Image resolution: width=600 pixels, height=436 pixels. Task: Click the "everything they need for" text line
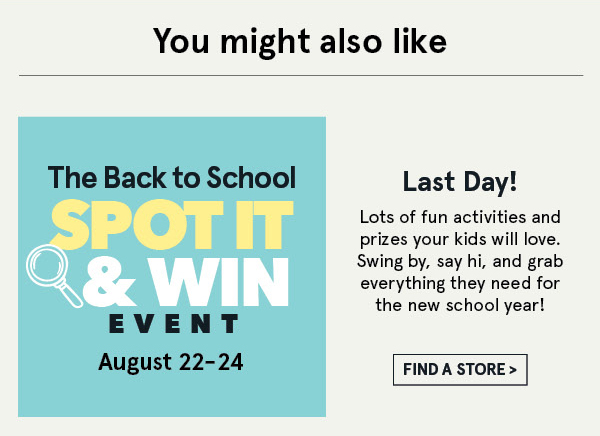460,282
